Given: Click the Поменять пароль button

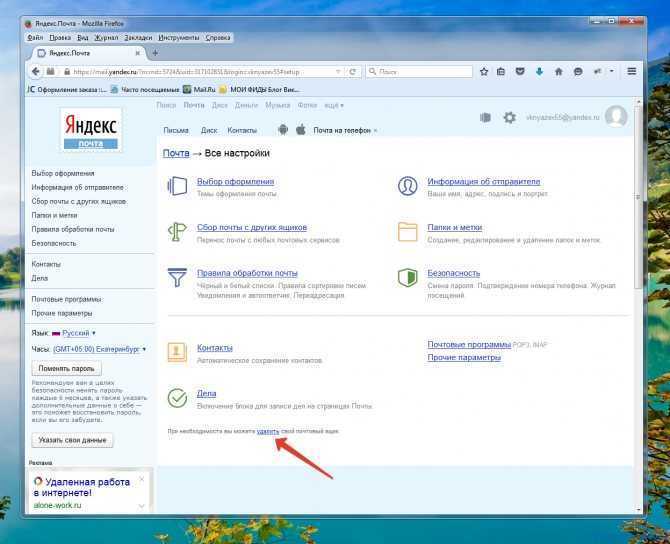Looking at the screenshot, I should click(x=67, y=368).
